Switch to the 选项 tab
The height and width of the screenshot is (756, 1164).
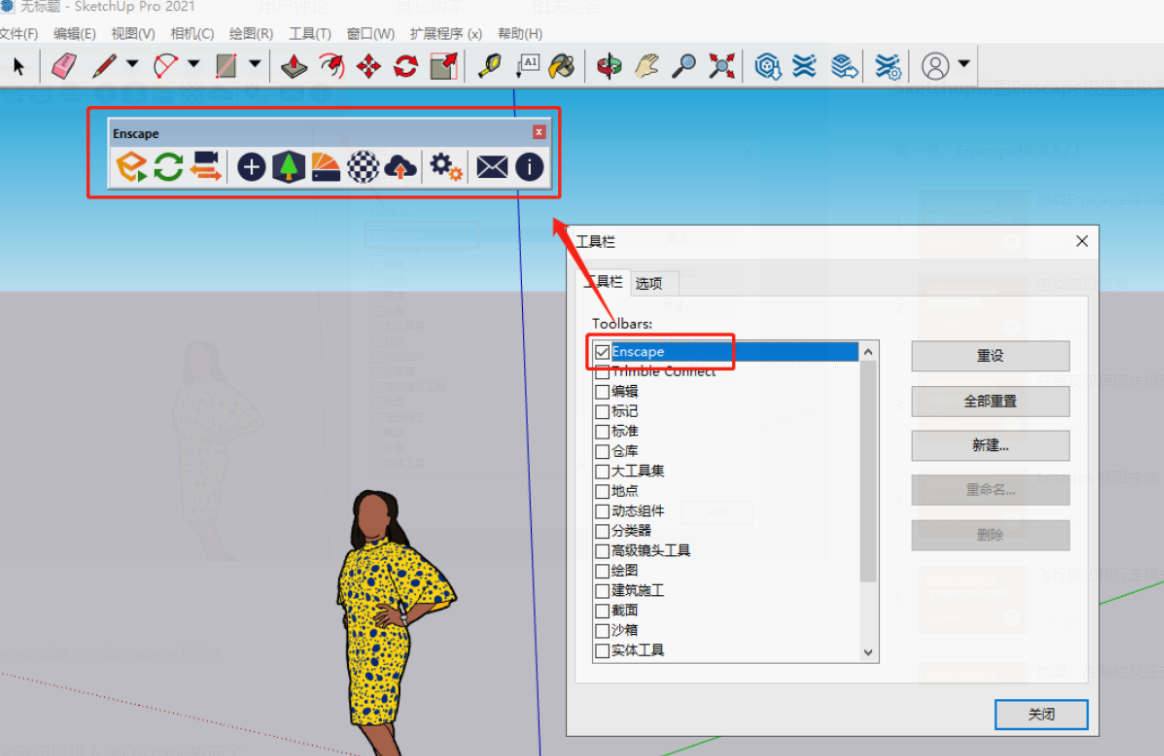tap(648, 283)
